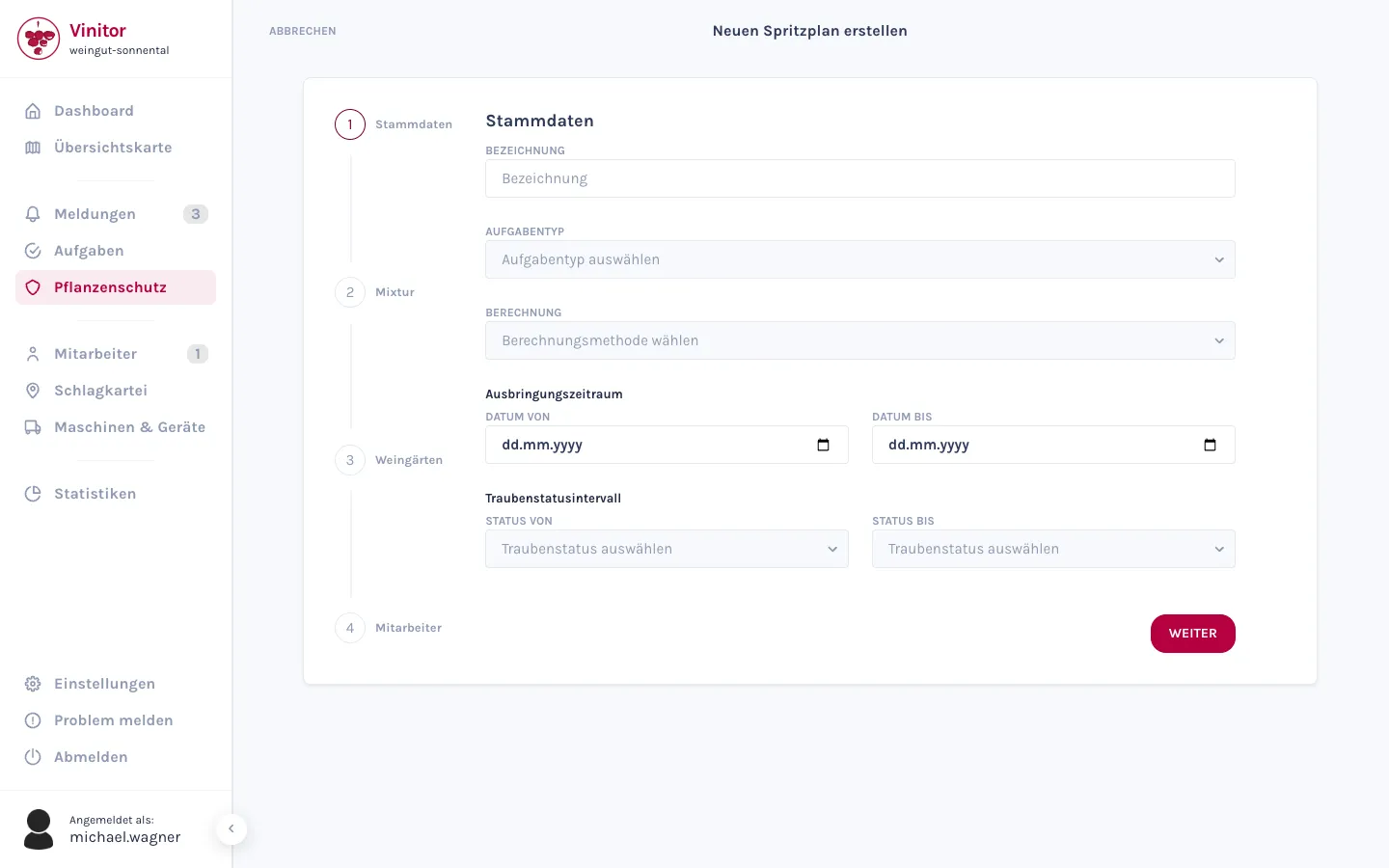Click the Datum bis date field
This screenshot has height=868, width=1389.
point(1053,445)
